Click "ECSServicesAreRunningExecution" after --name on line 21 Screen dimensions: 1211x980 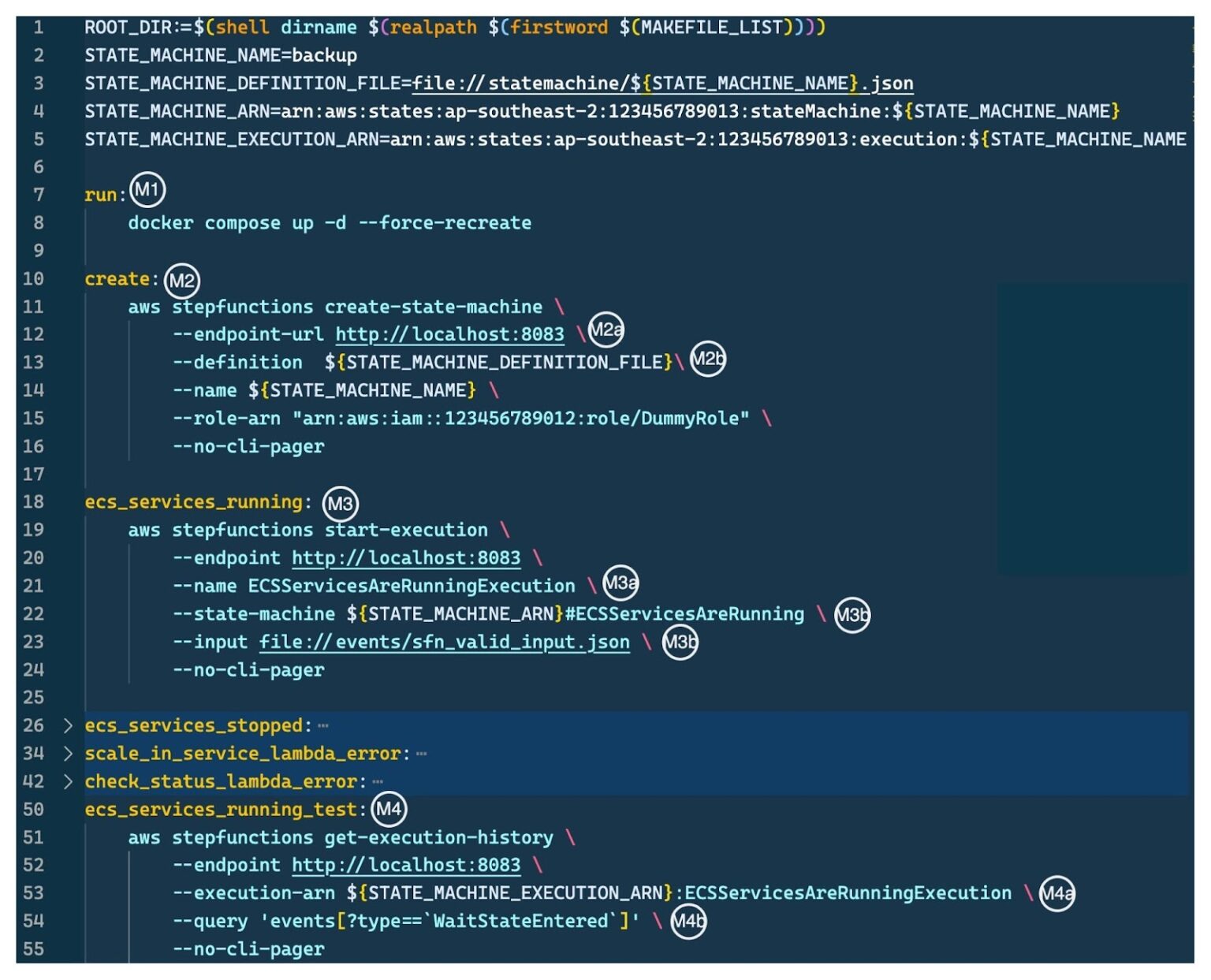(412, 586)
